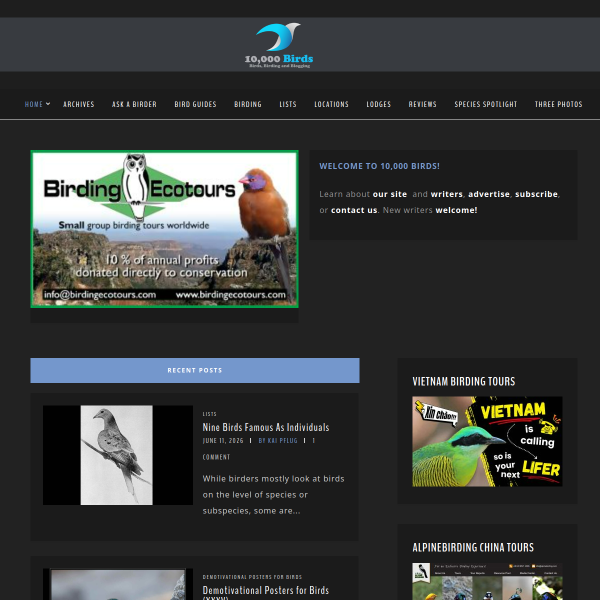Navigate to Locations
This screenshot has height=600, width=600.
coord(331,104)
